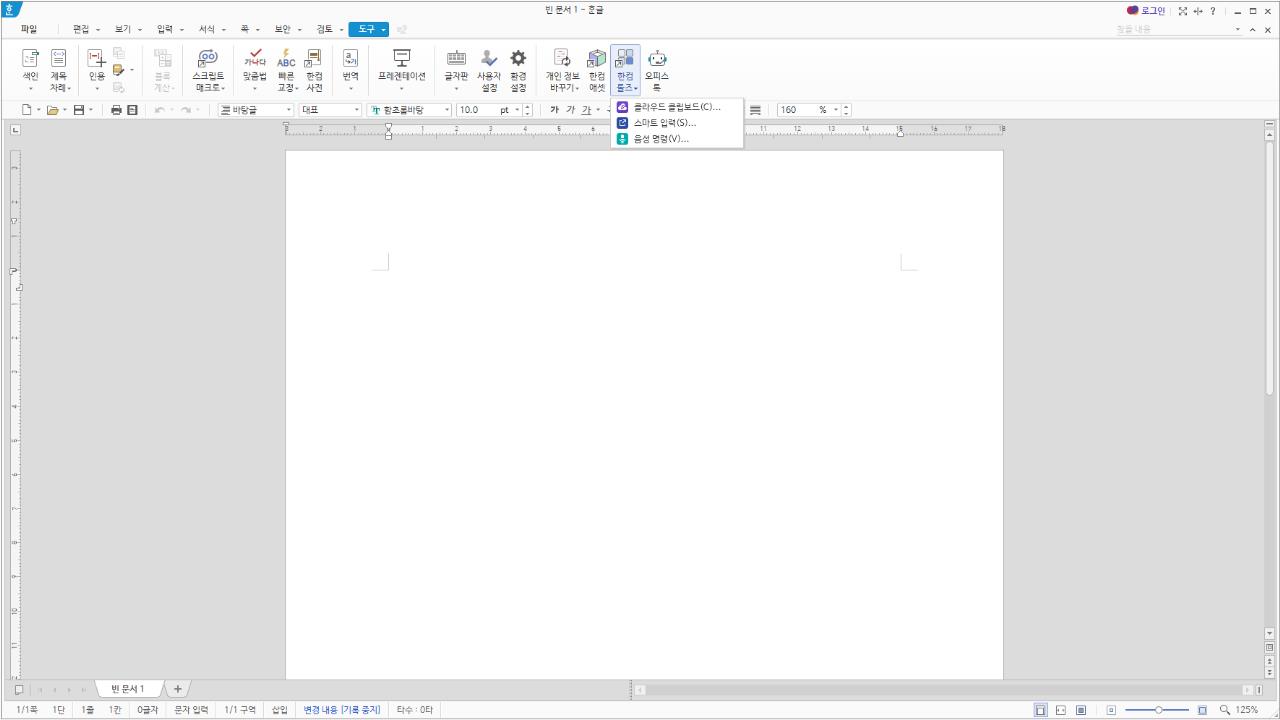Open 사용자 설정 (User settings)
Image resolution: width=1280 pixels, height=720 pixels.
pos(488,70)
